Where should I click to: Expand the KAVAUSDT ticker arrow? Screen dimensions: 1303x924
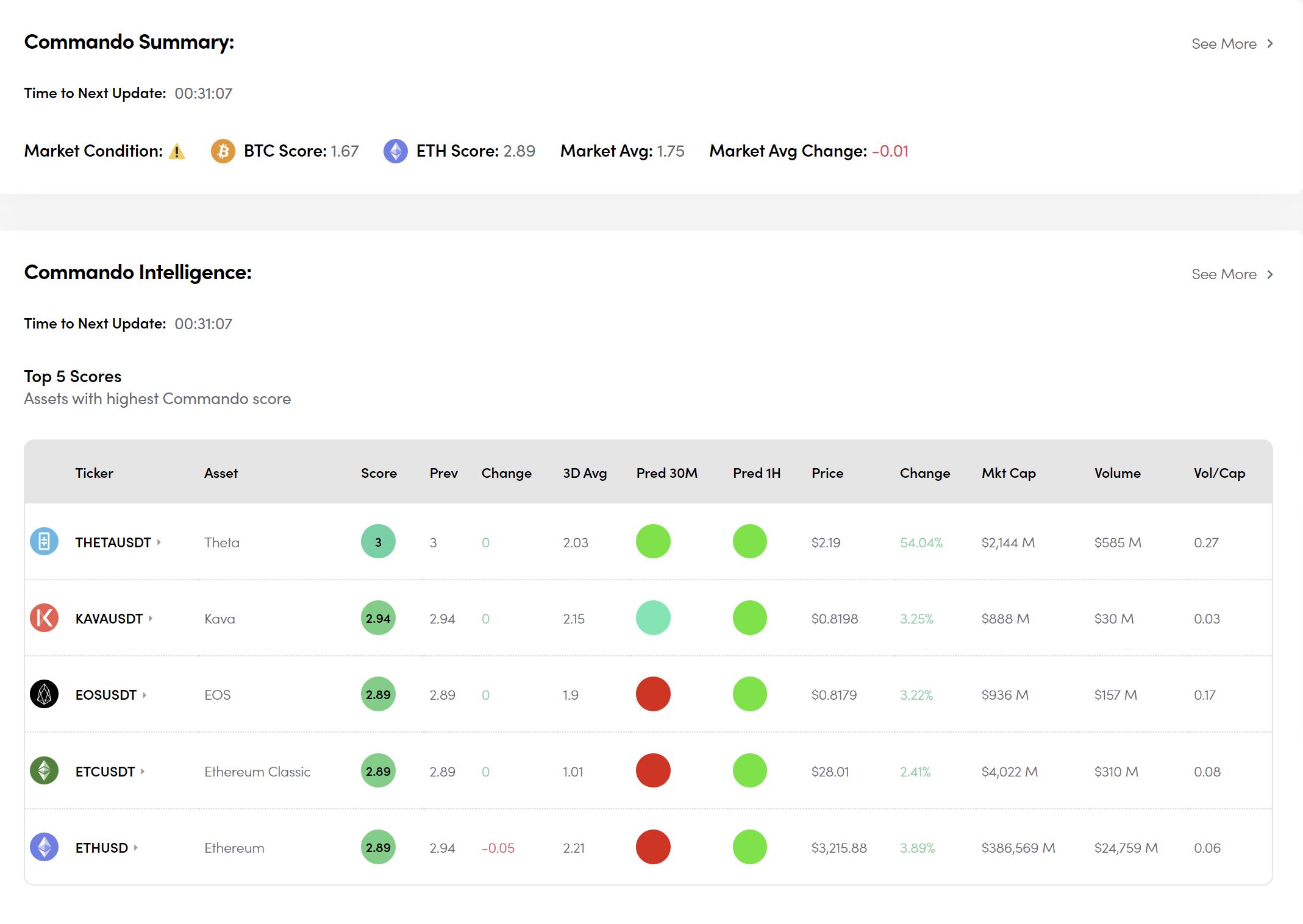pyautogui.click(x=151, y=618)
